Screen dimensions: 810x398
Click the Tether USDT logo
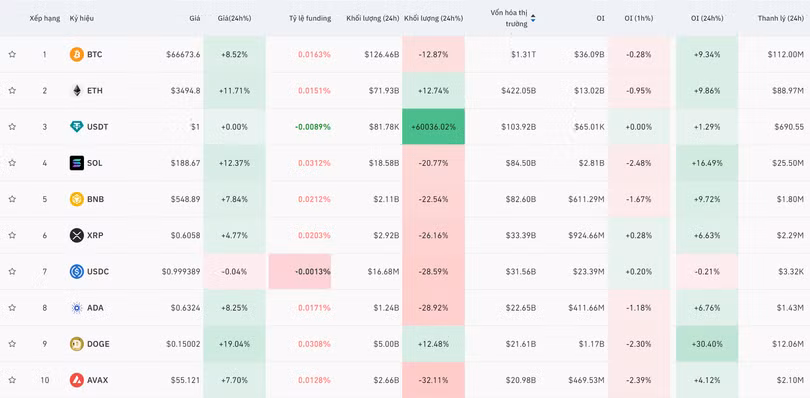[76, 127]
